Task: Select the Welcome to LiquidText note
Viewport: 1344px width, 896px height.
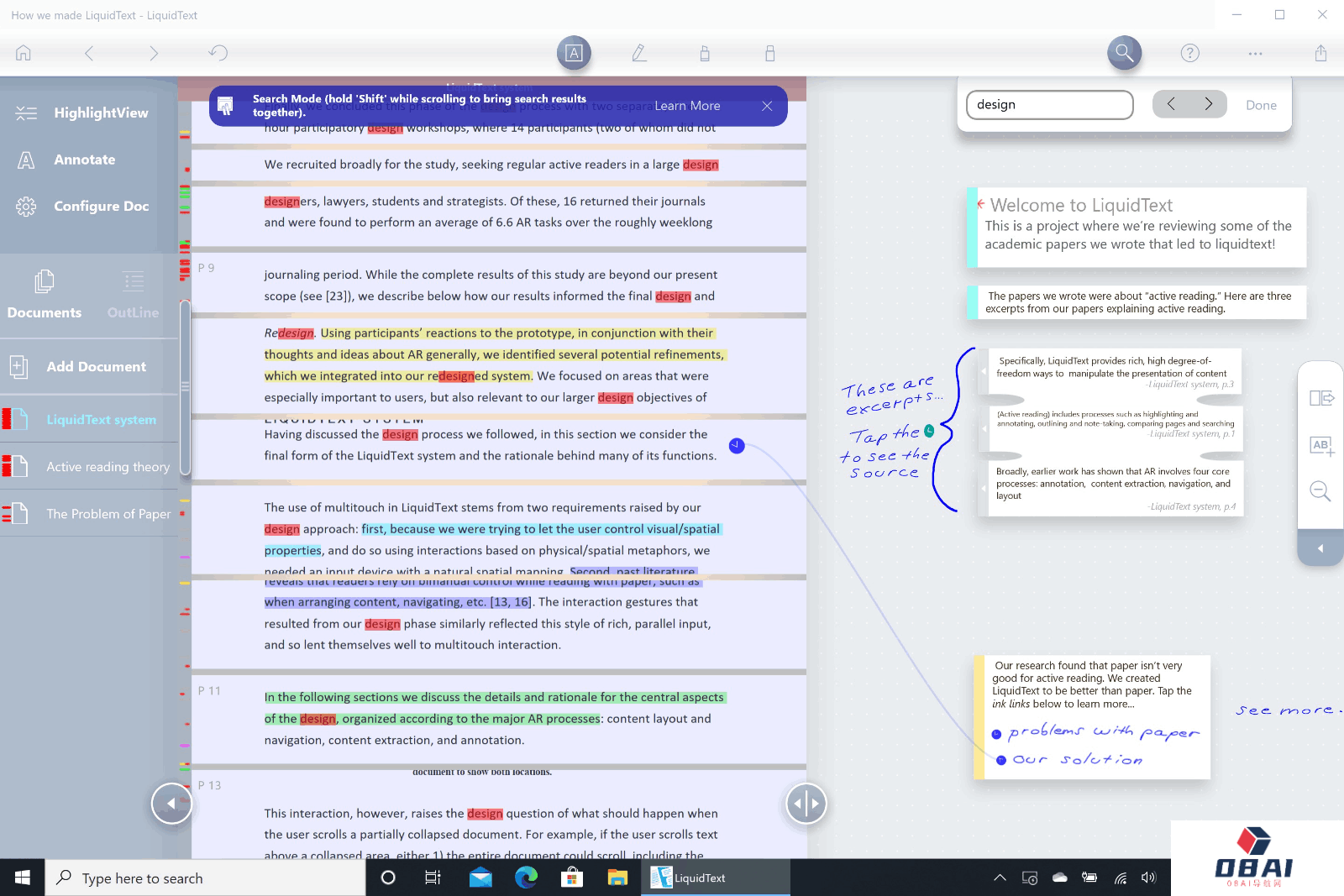Action: 1137,228
